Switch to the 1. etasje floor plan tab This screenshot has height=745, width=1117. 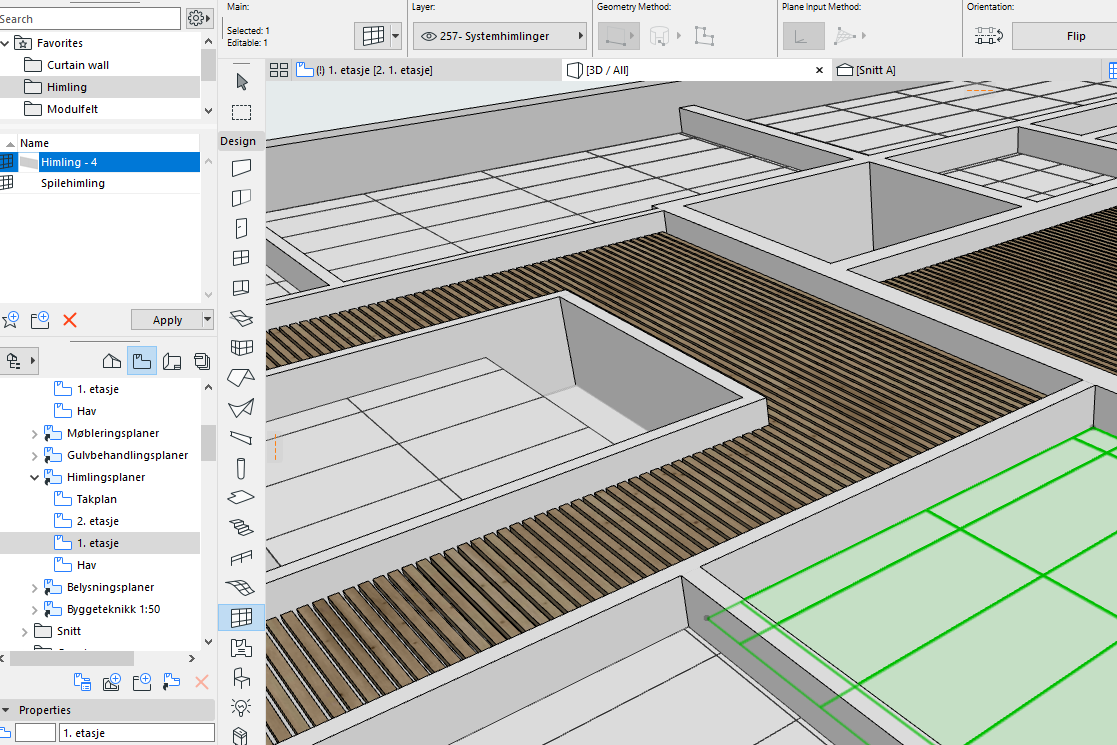(x=365, y=70)
